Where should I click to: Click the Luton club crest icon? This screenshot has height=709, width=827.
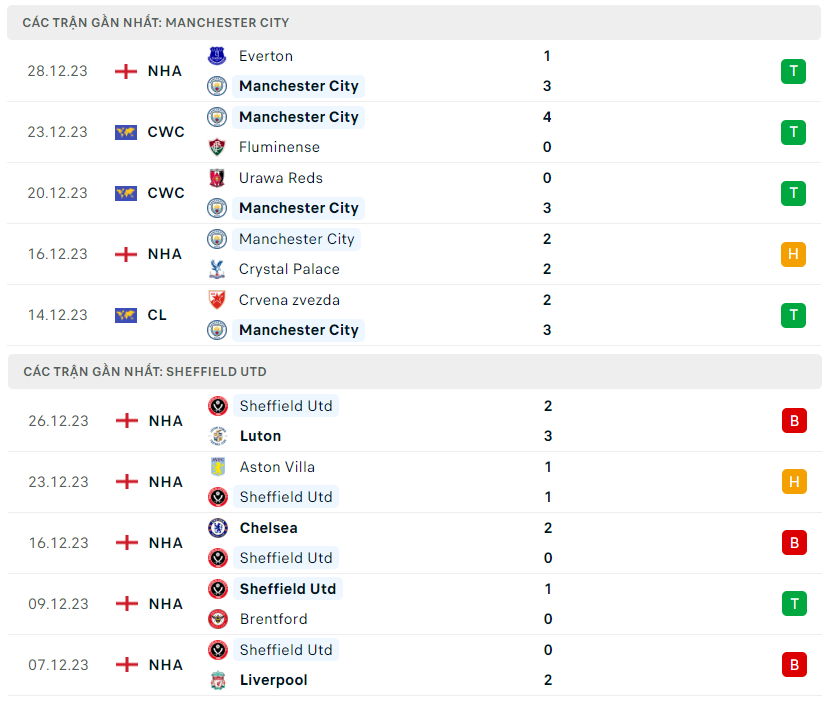tap(218, 436)
